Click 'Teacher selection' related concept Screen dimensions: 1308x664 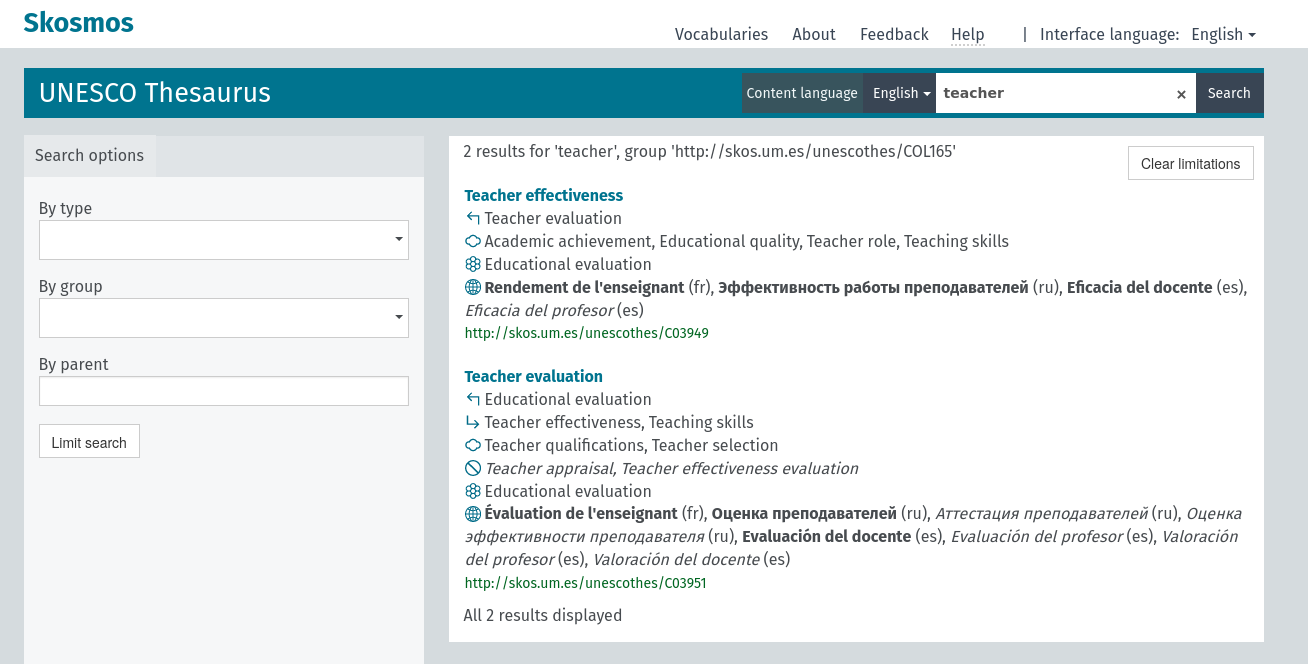[x=715, y=445]
